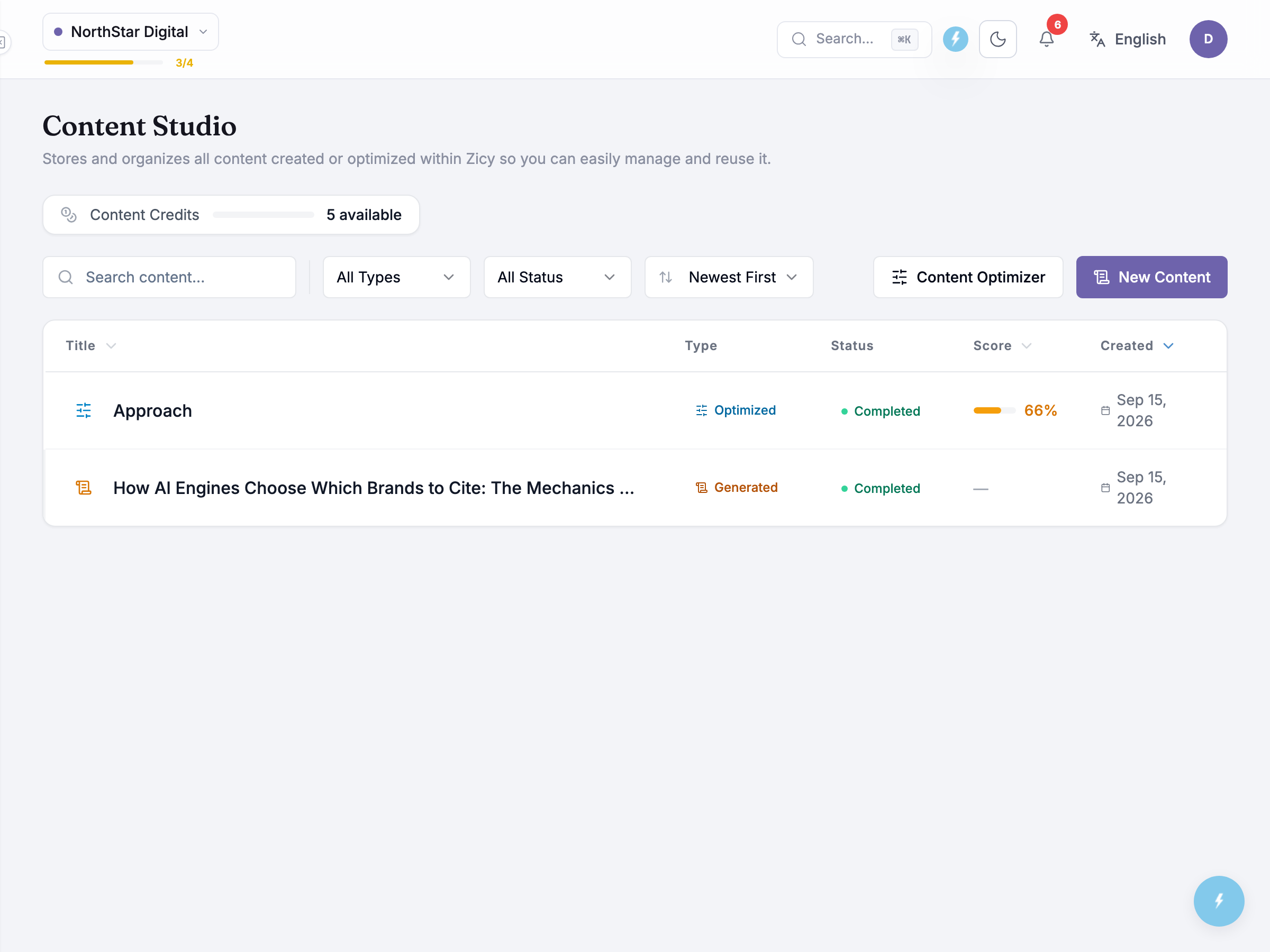
Task: Focus the Search content field
Action: pyautogui.click(x=169, y=277)
